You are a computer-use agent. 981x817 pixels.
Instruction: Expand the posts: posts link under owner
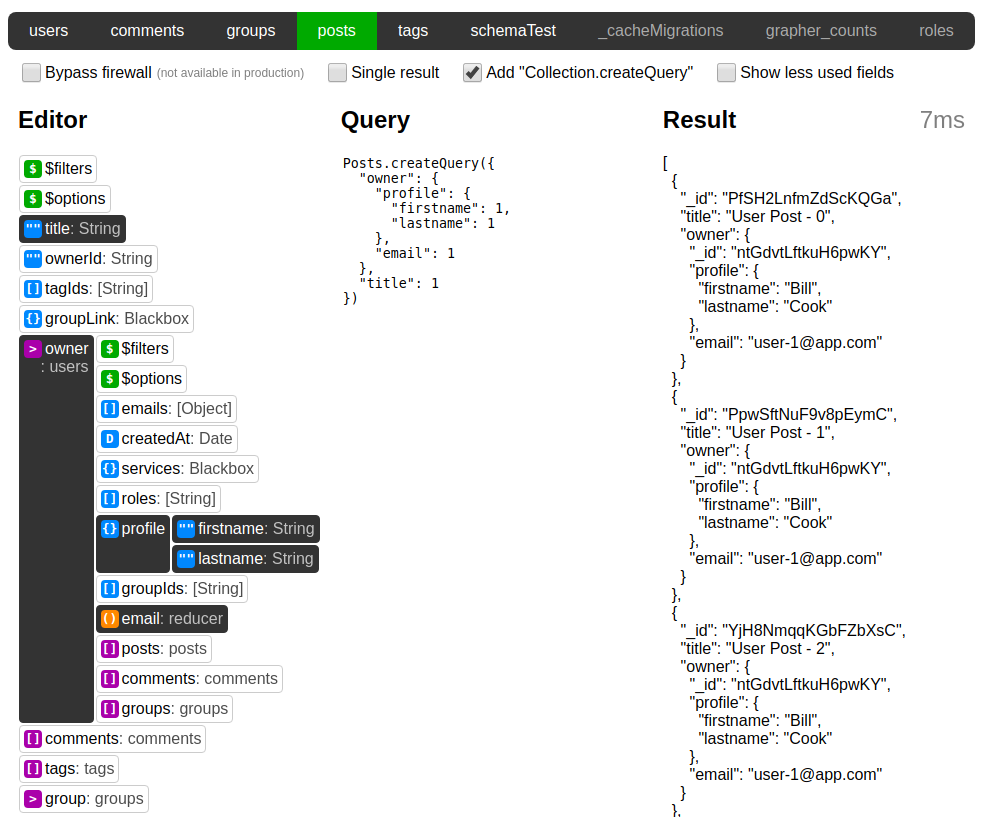[154, 649]
